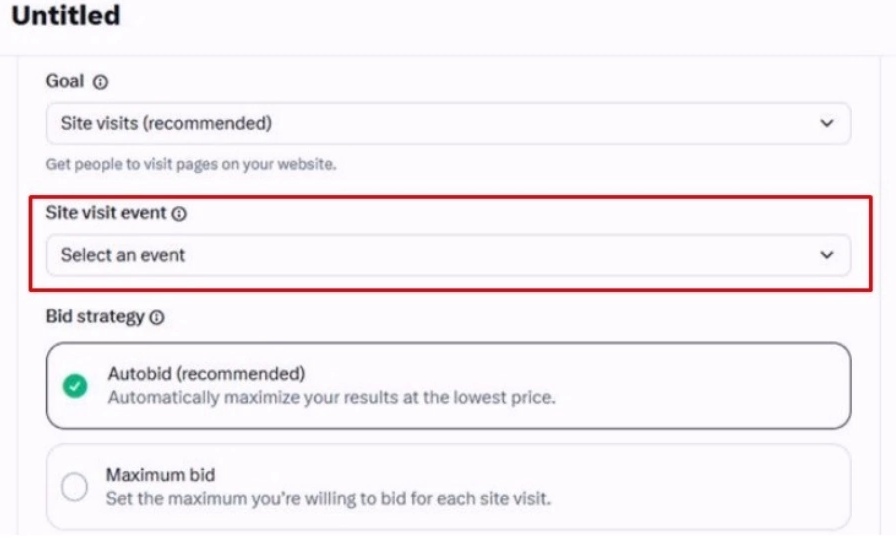
Task: Click 'Set the maximum you're willing to bid' text
Action: pyautogui.click(x=329, y=499)
